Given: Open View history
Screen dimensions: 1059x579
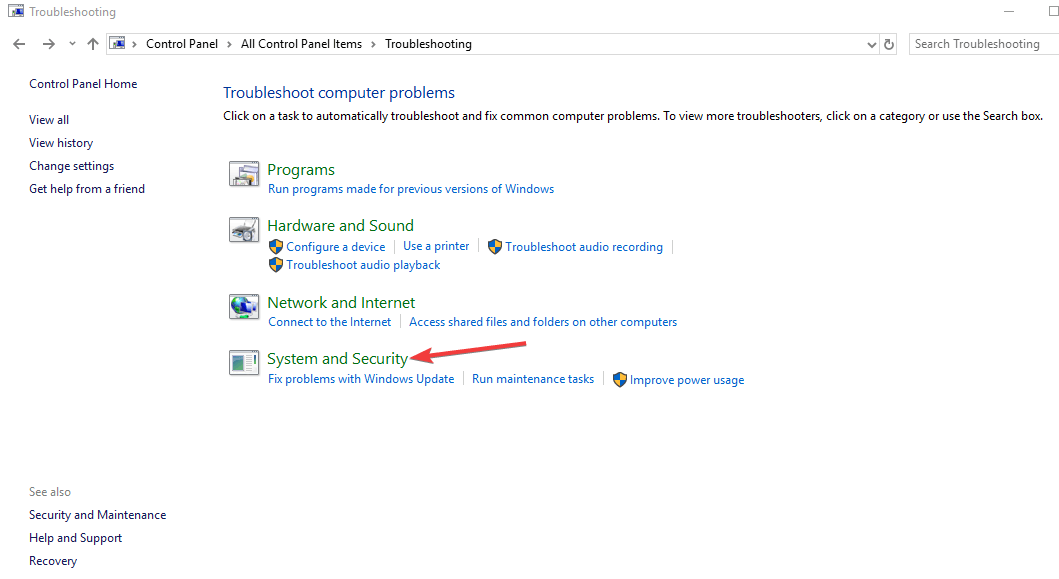Looking at the screenshot, I should pyautogui.click(x=61, y=143).
